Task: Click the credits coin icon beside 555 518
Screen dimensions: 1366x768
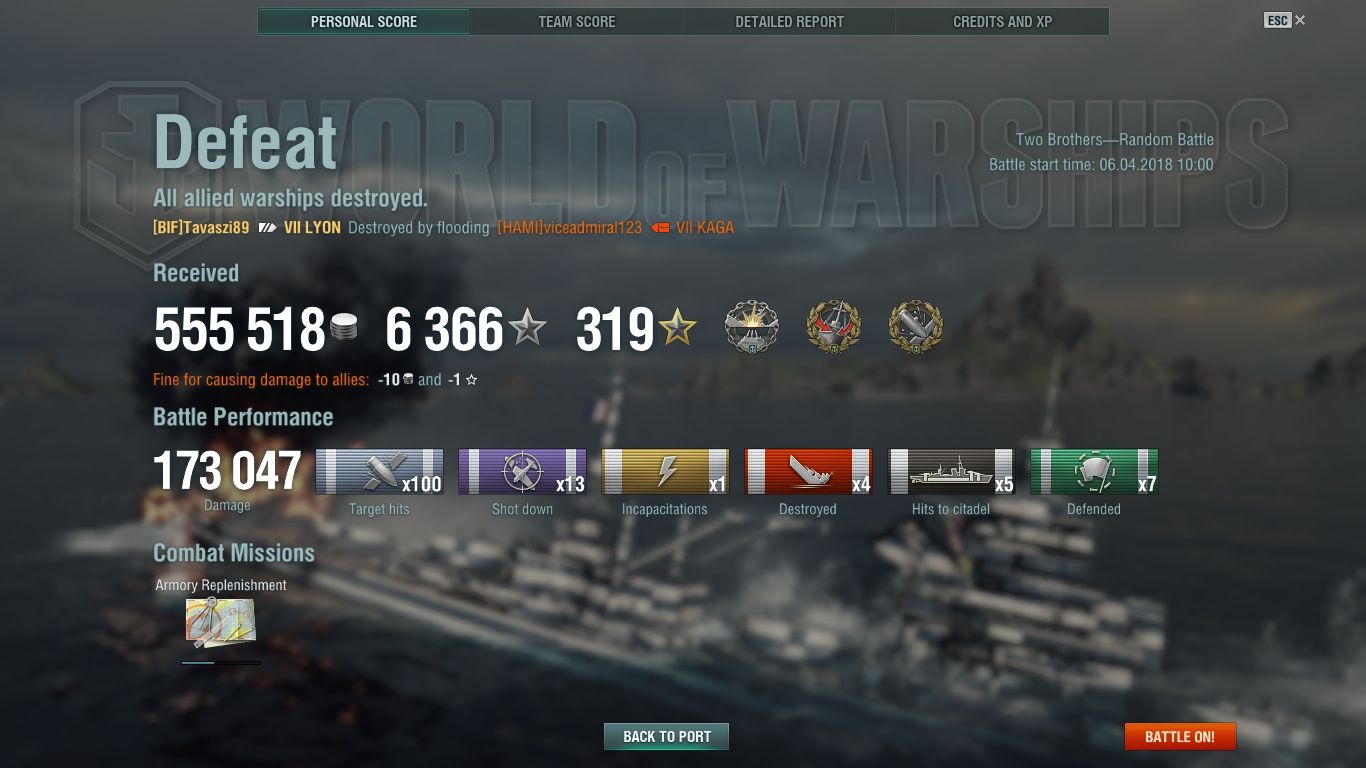Action: [x=344, y=327]
